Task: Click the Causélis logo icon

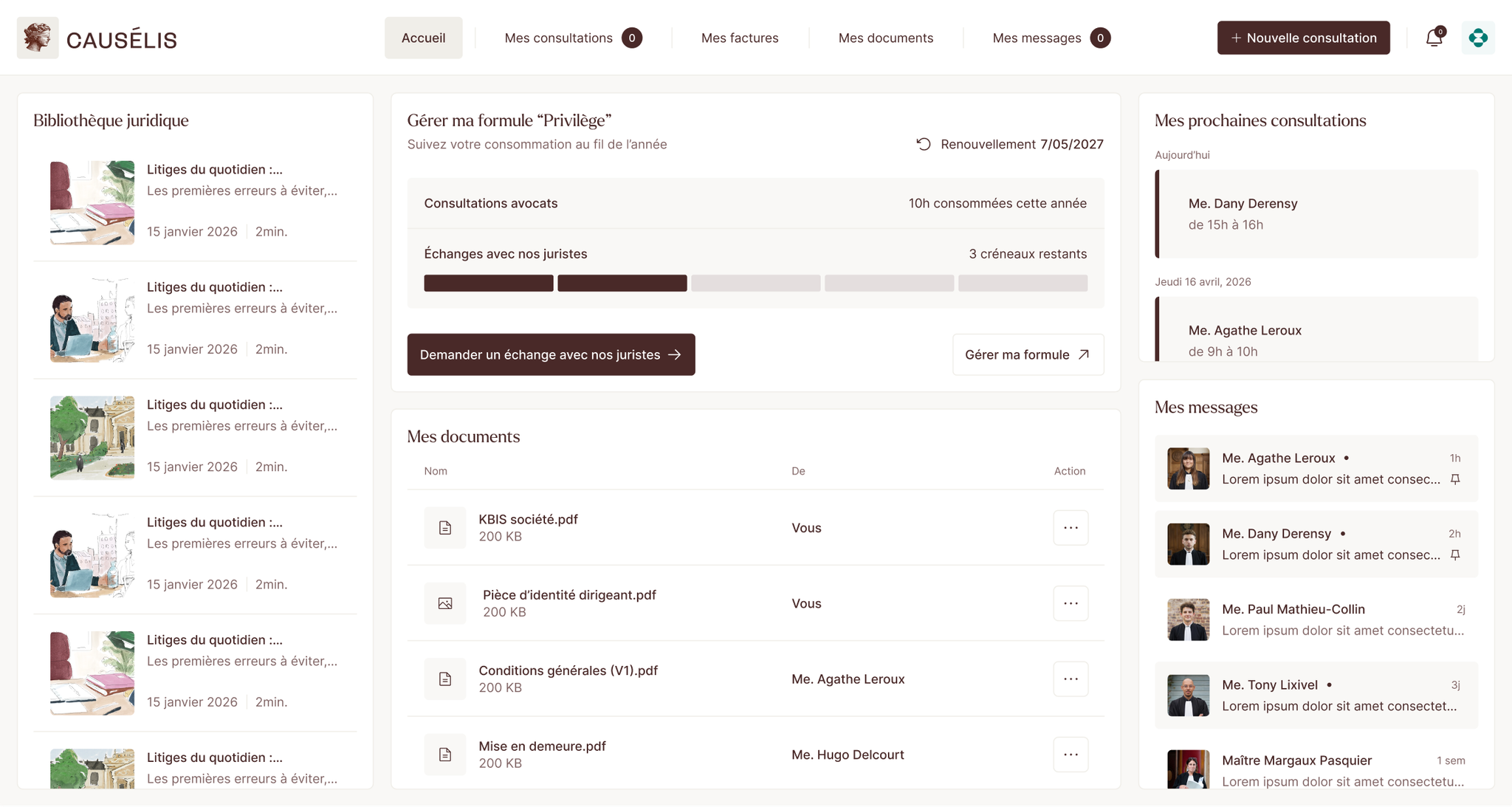Action: (x=38, y=38)
